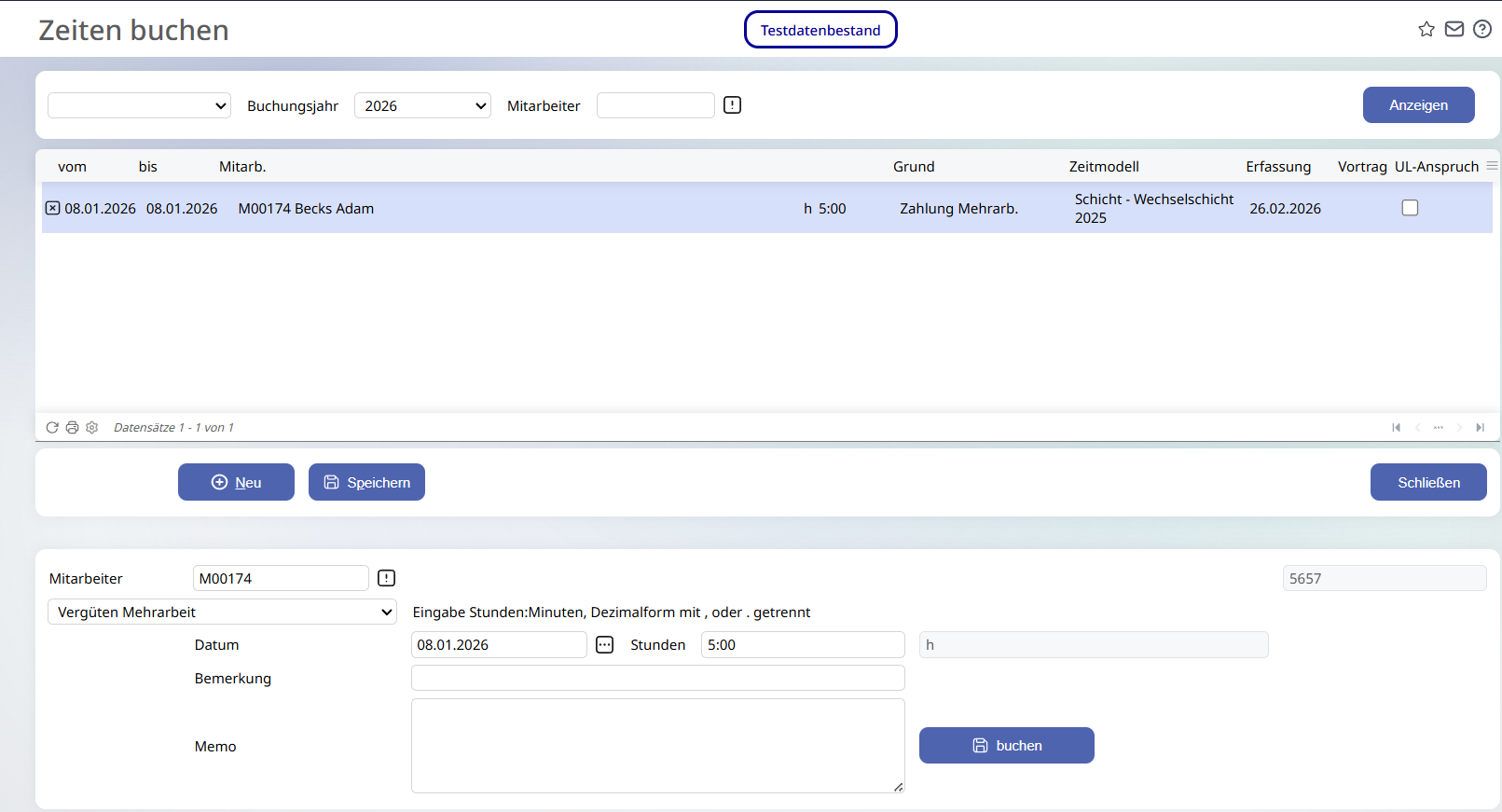The height and width of the screenshot is (812, 1502).
Task: Jump to last page of records
Action: [x=1480, y=427]
